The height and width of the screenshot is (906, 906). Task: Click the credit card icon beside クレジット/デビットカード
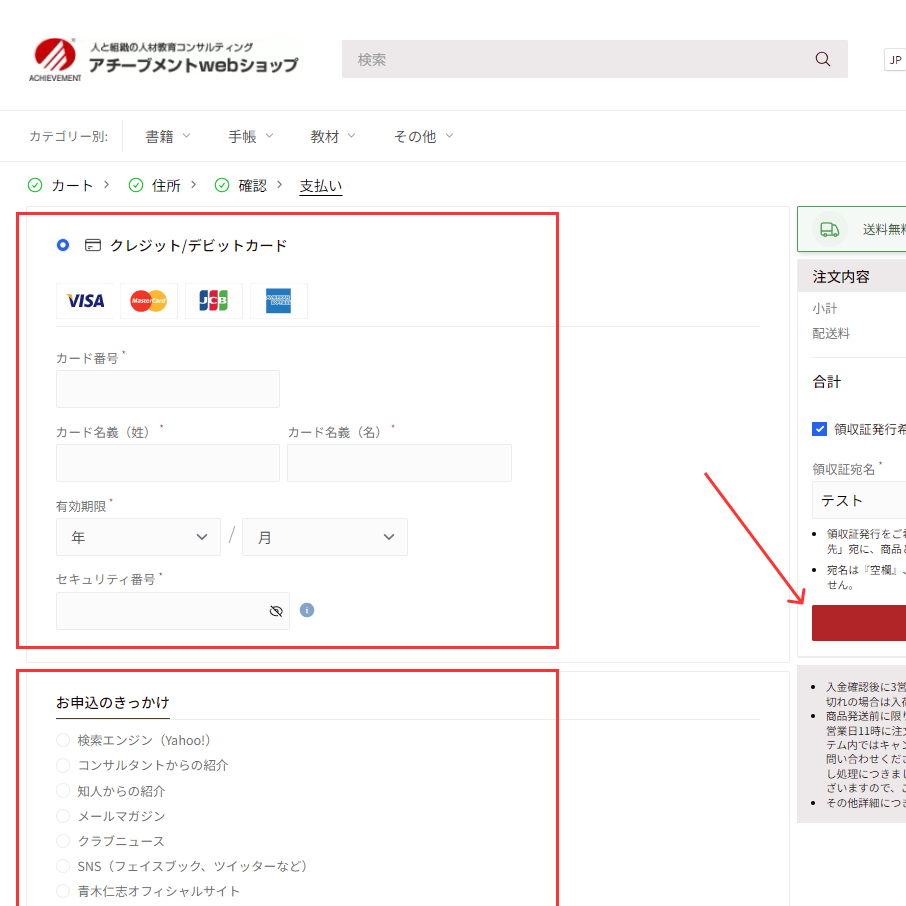pyautogui.click(x=92, y=246)
